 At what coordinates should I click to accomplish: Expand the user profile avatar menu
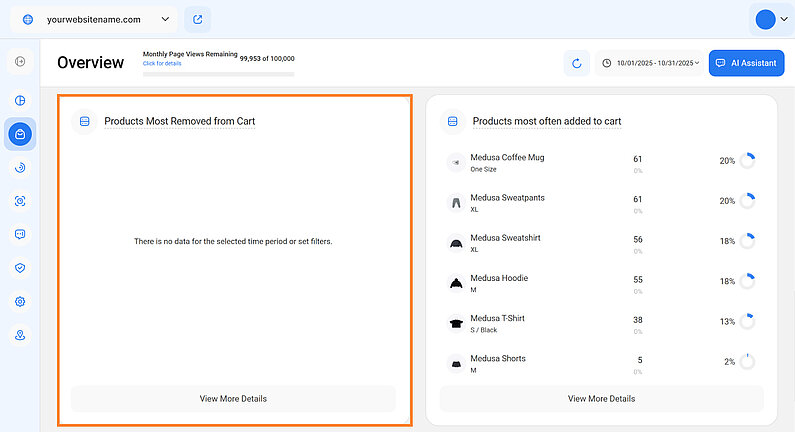770,19
